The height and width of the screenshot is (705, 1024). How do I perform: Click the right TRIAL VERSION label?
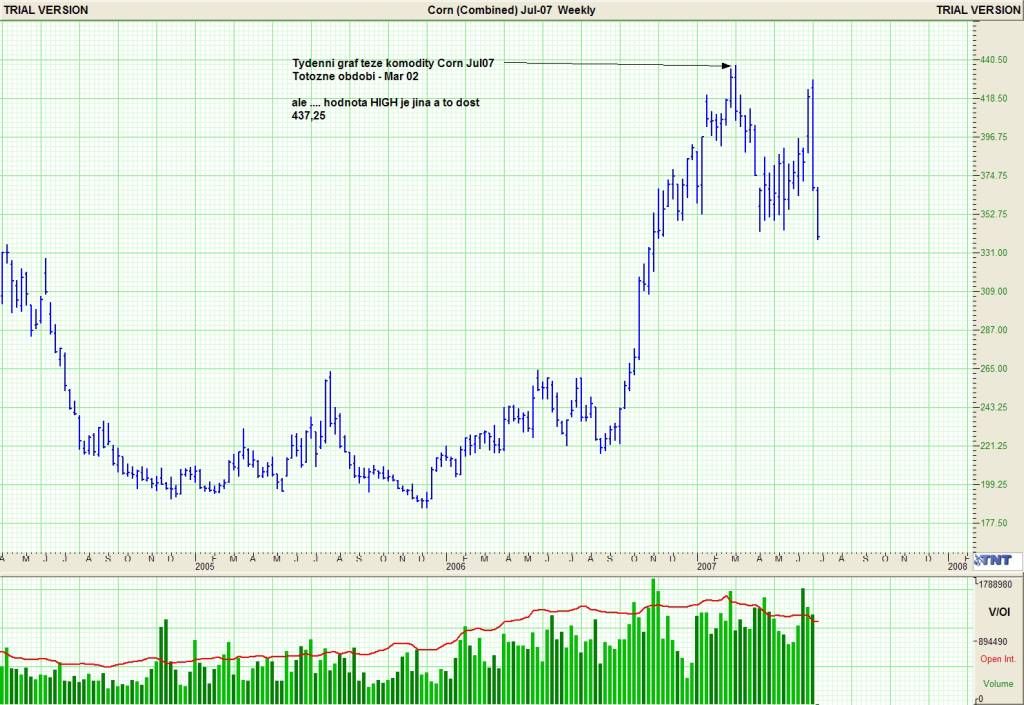coord(978,10)
